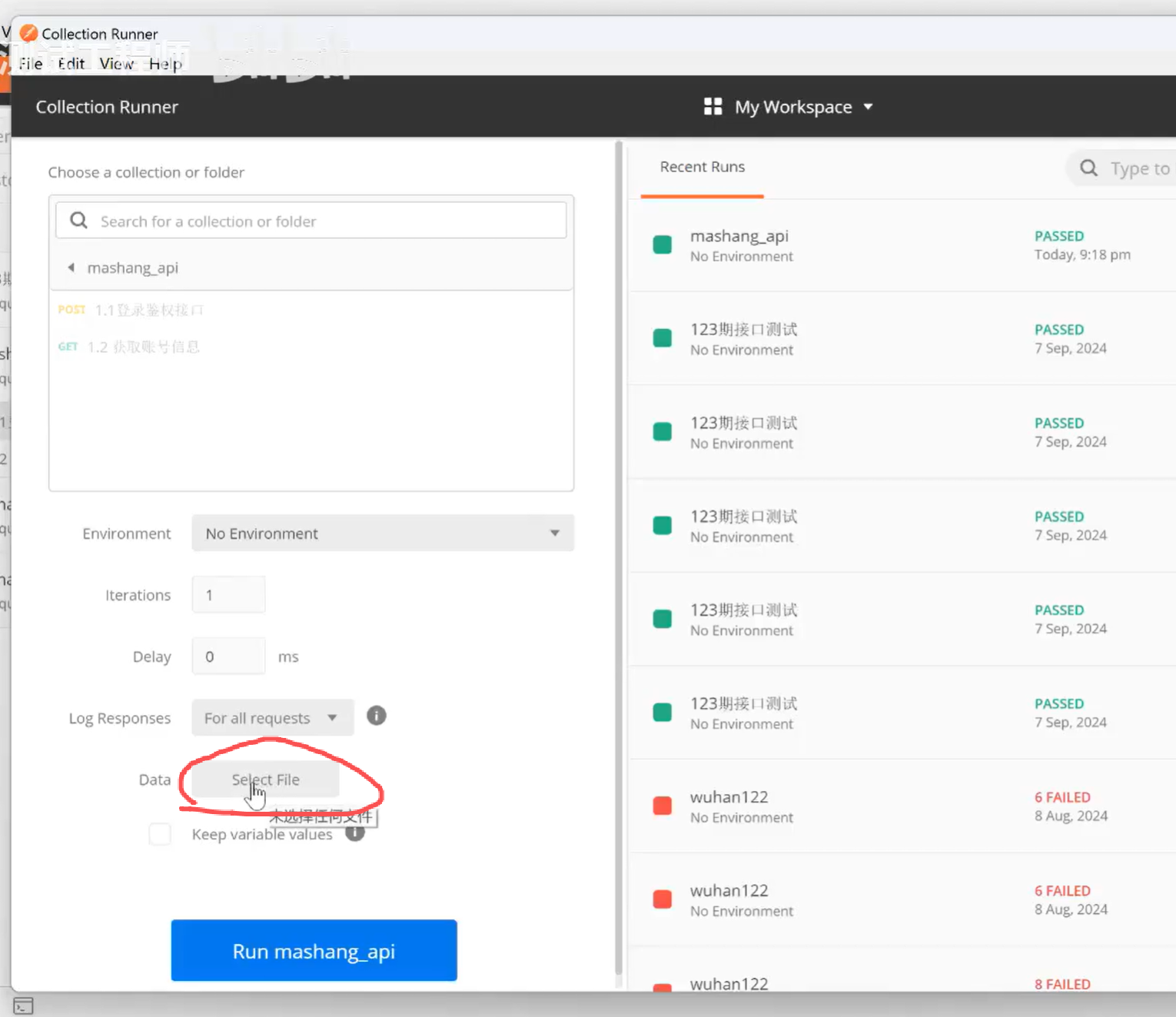Collapse the mashang_api collection back arrow
Screen dimensions: 1176x1017
point(71,268)
